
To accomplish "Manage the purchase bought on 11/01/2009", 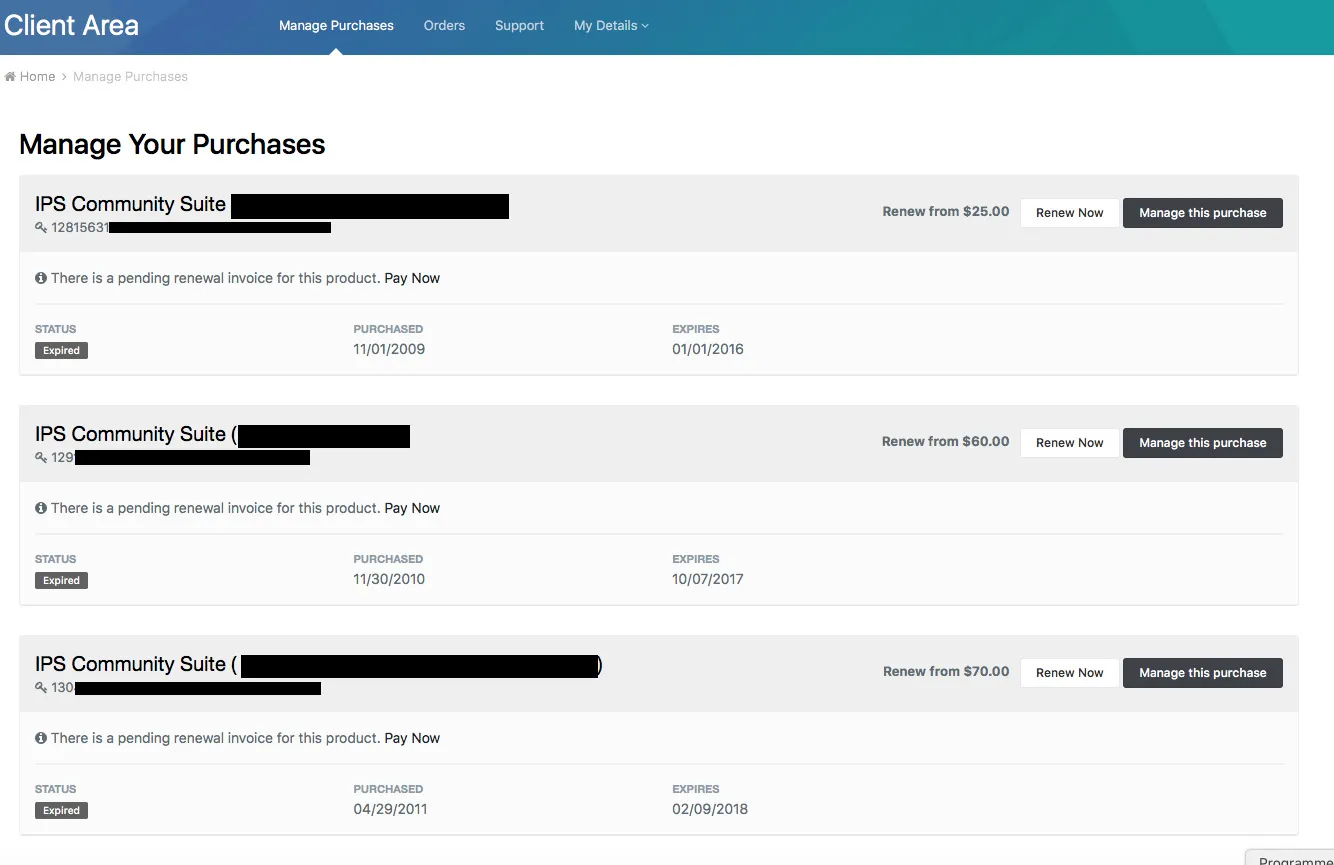I will (x=1202, y=213).
